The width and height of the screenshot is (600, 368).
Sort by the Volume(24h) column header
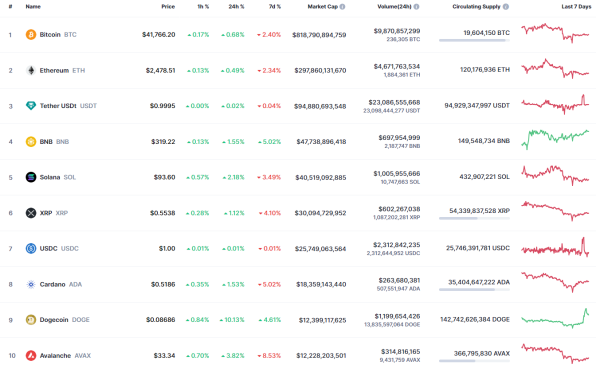click(395, 7)
